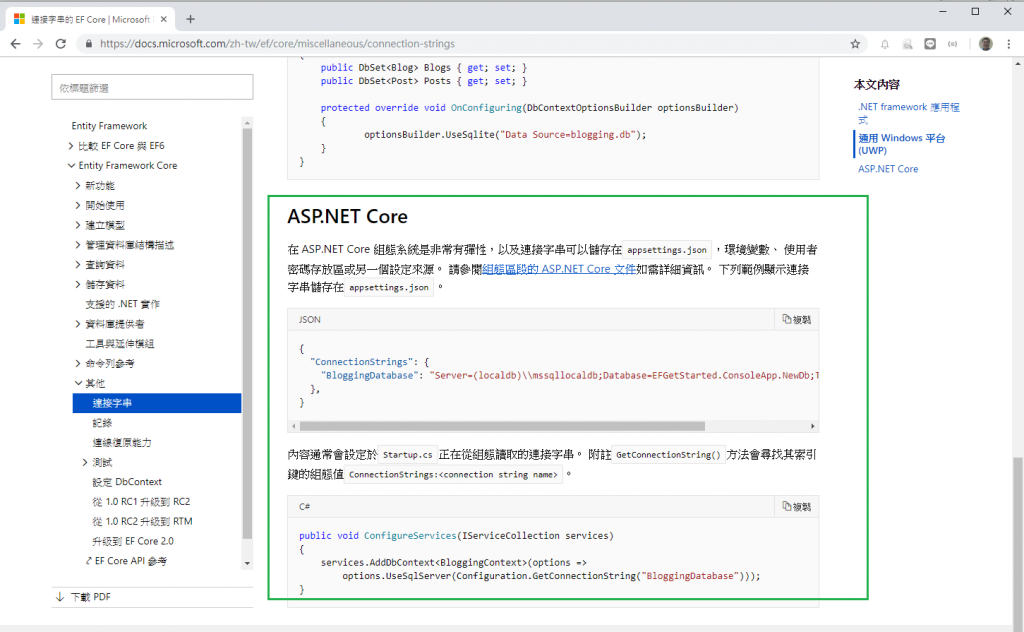
Task: Collapse the 其他 tree node
Action: pos(78,383)
